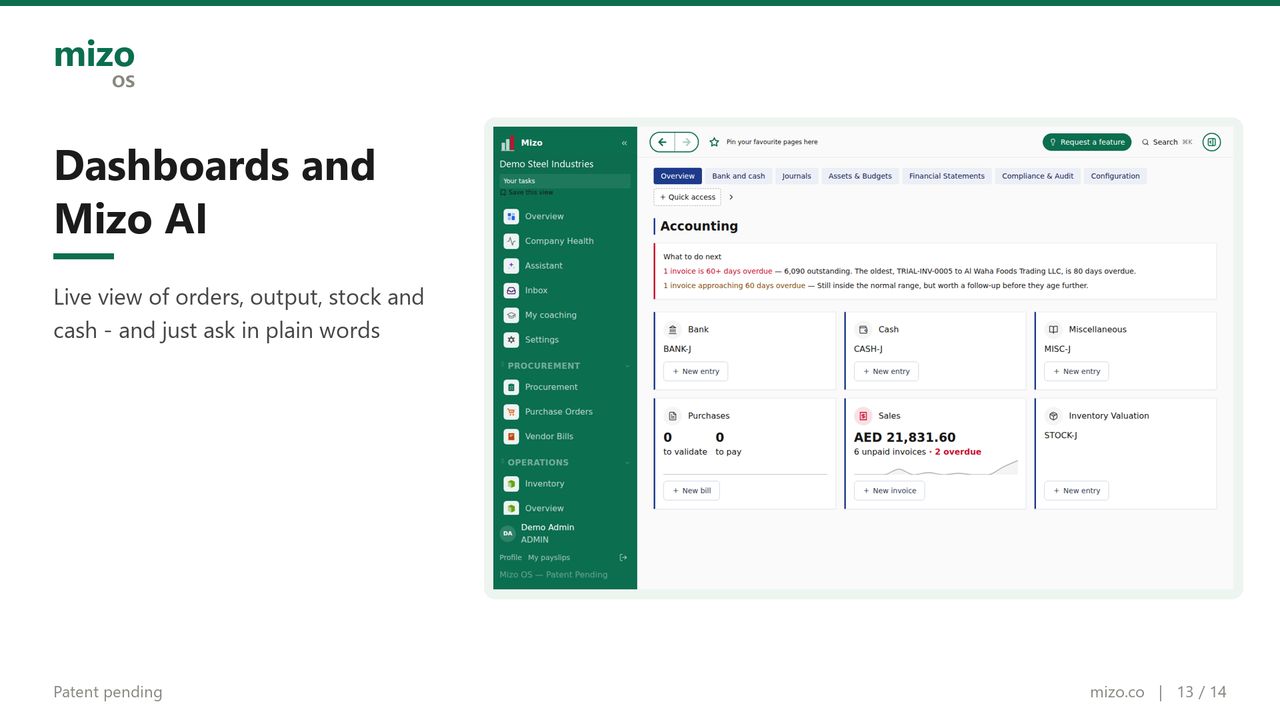Click the Request a feature button
This screenshot has height=720, width=1280.
[x=1087, y=142]
